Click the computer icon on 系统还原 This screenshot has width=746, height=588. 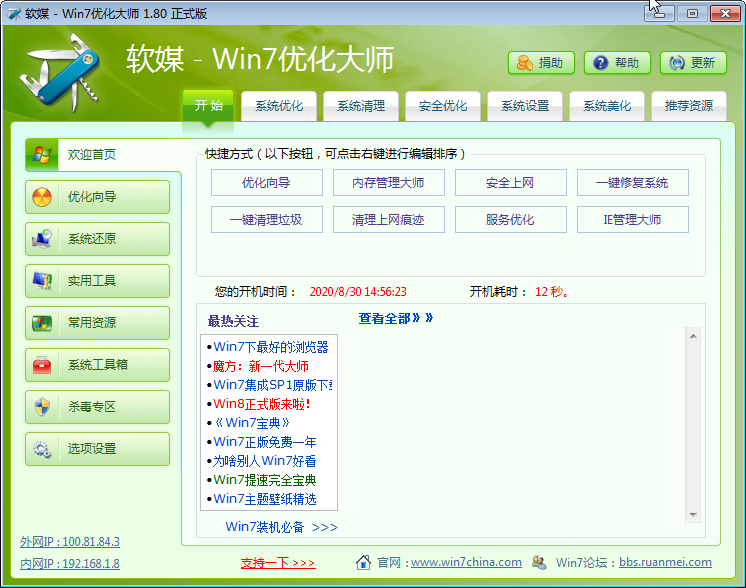point(42,239)
